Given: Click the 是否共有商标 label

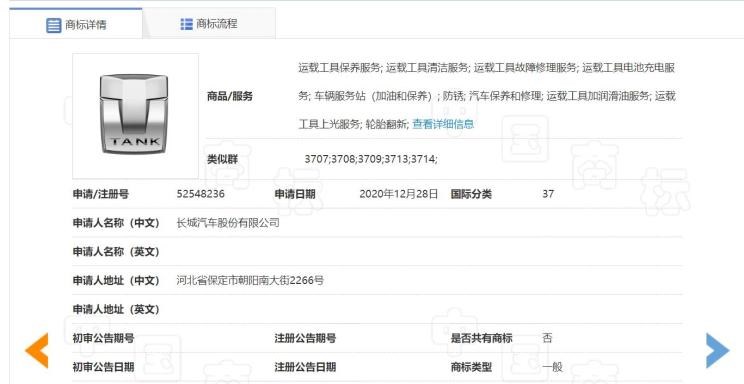Looking at the screenshot, I should [x=482, y=338].
